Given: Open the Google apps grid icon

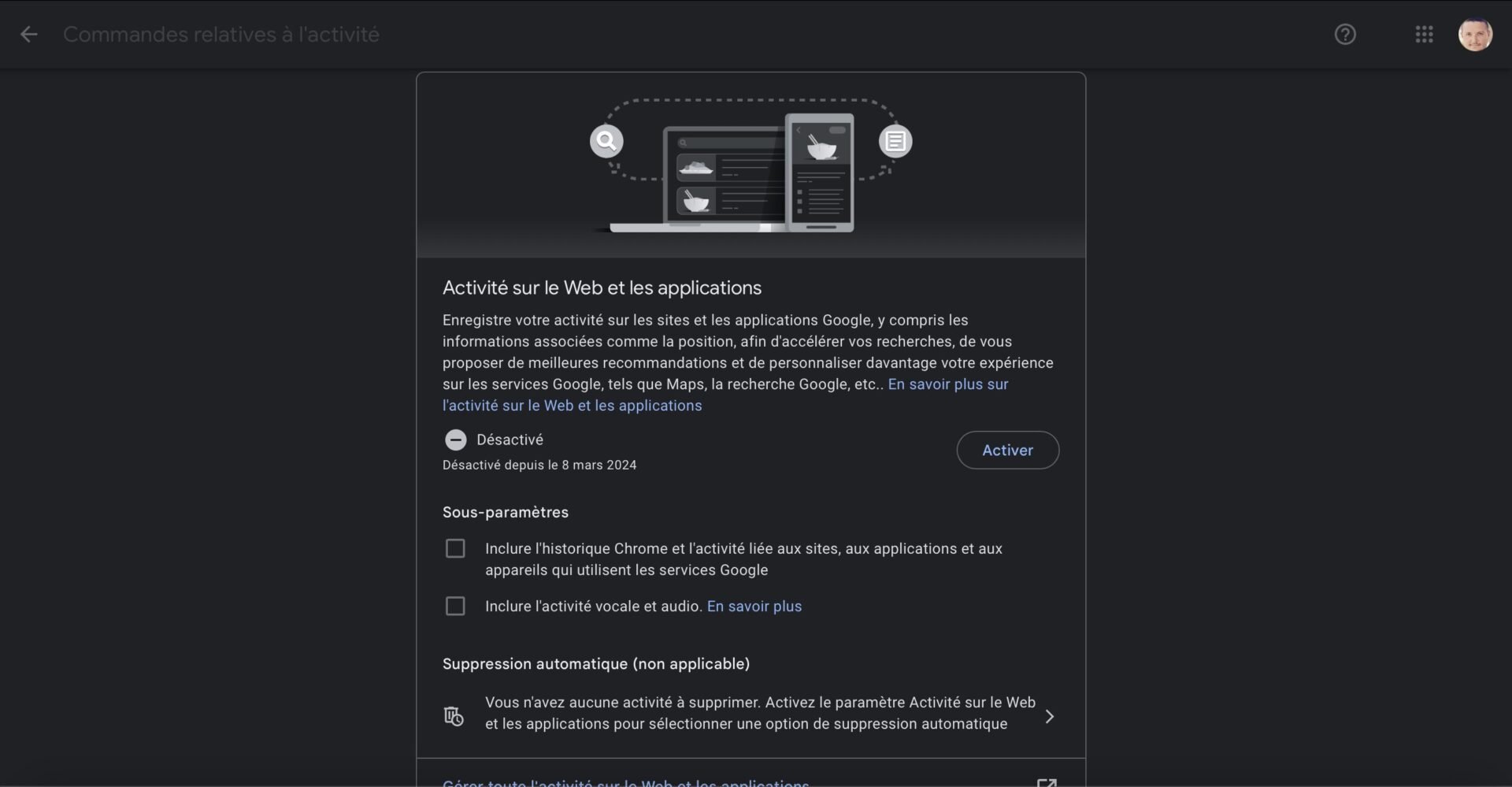Looking at the screenshot, I should (x=1424, y=34).
